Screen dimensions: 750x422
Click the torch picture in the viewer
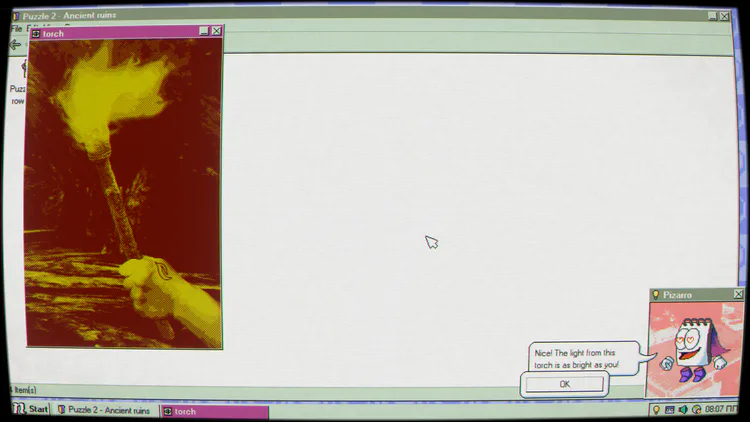coord(124,193)
